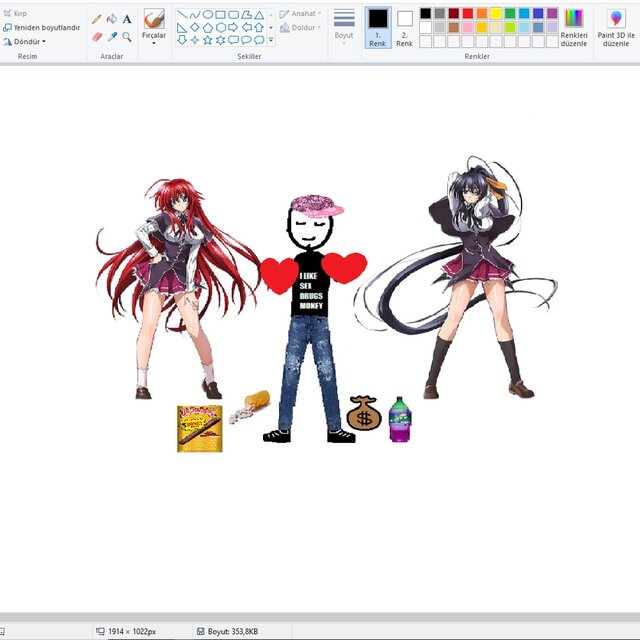Choose the Up arrow shape

click(x=259, y=28)
